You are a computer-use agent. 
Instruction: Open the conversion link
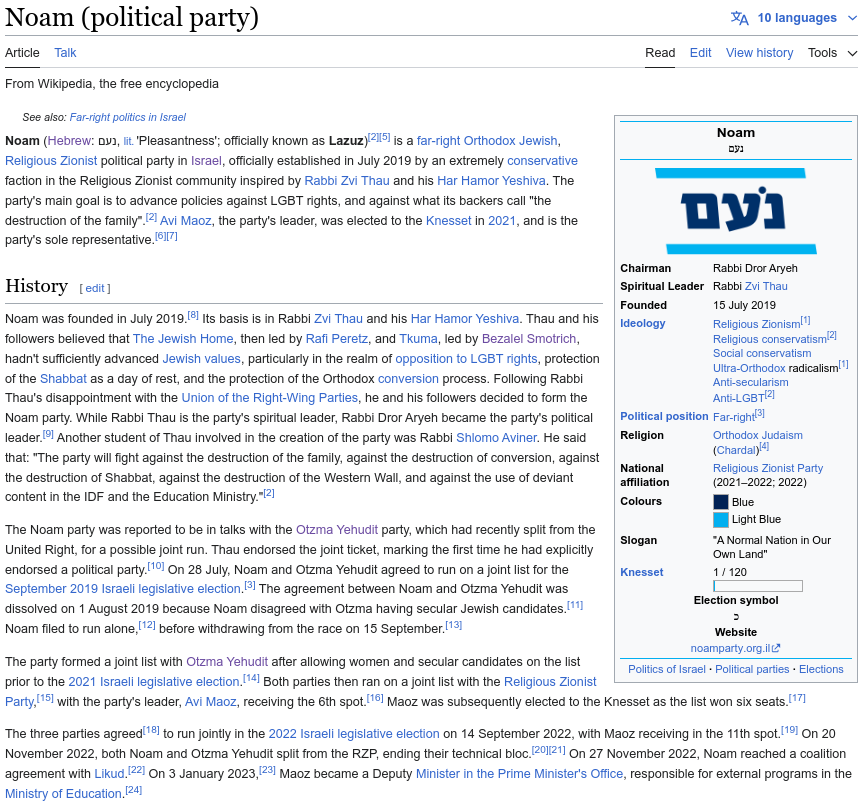point(408,379)
